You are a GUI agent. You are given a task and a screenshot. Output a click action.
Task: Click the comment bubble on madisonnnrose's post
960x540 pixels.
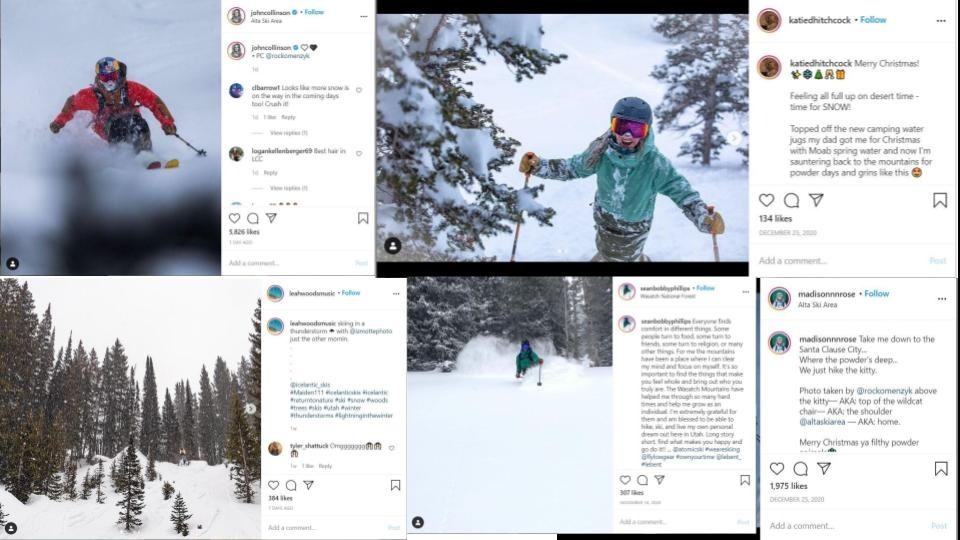[x=801, y=469]
